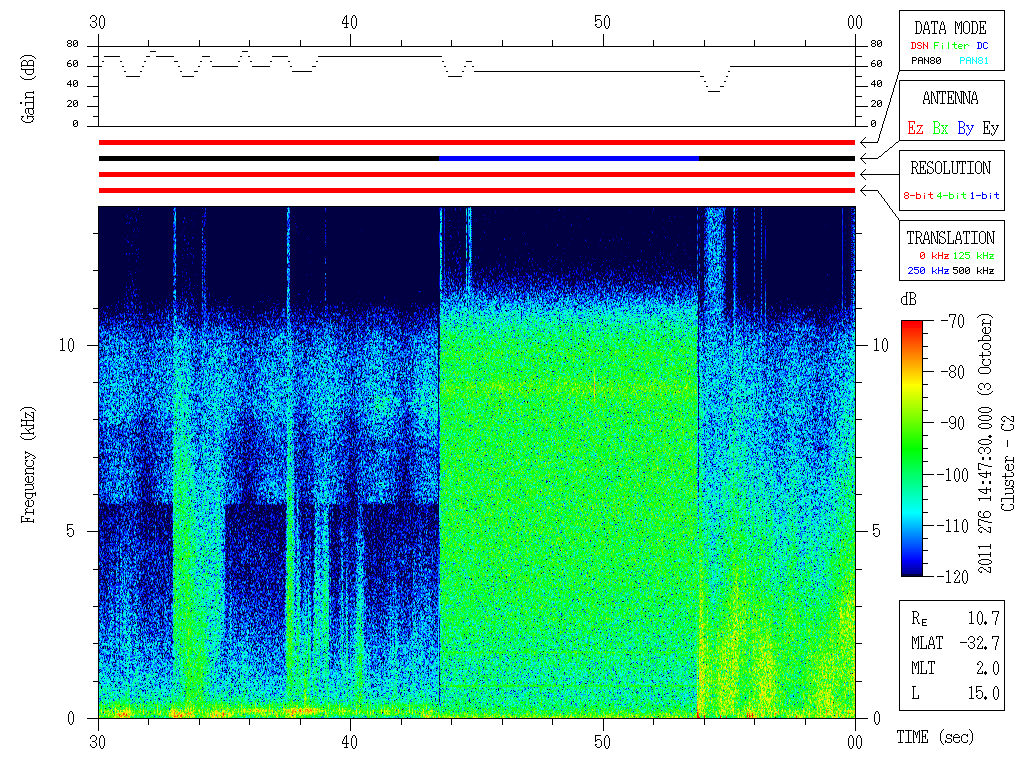Click the green 125 kHz translation label
The image size is (1024, 768).
coord(973,255)
